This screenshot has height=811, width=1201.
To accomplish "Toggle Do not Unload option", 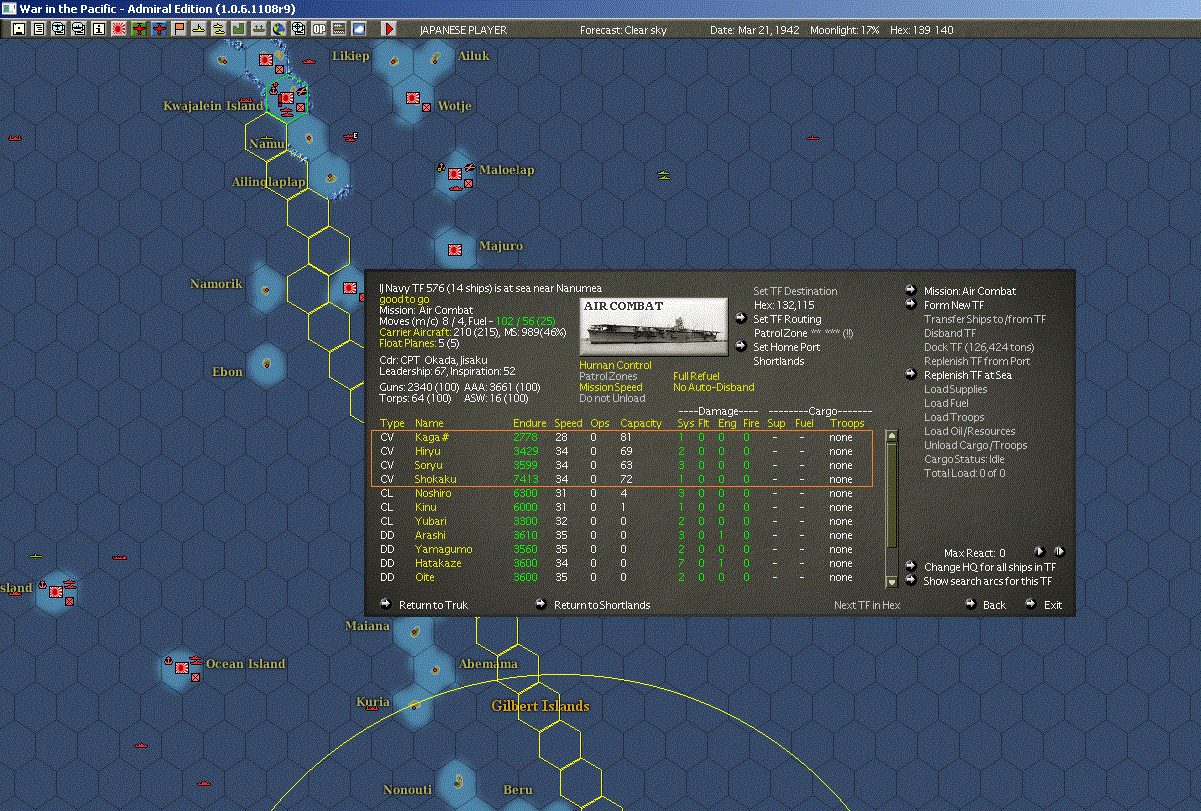I will (611, 398).
